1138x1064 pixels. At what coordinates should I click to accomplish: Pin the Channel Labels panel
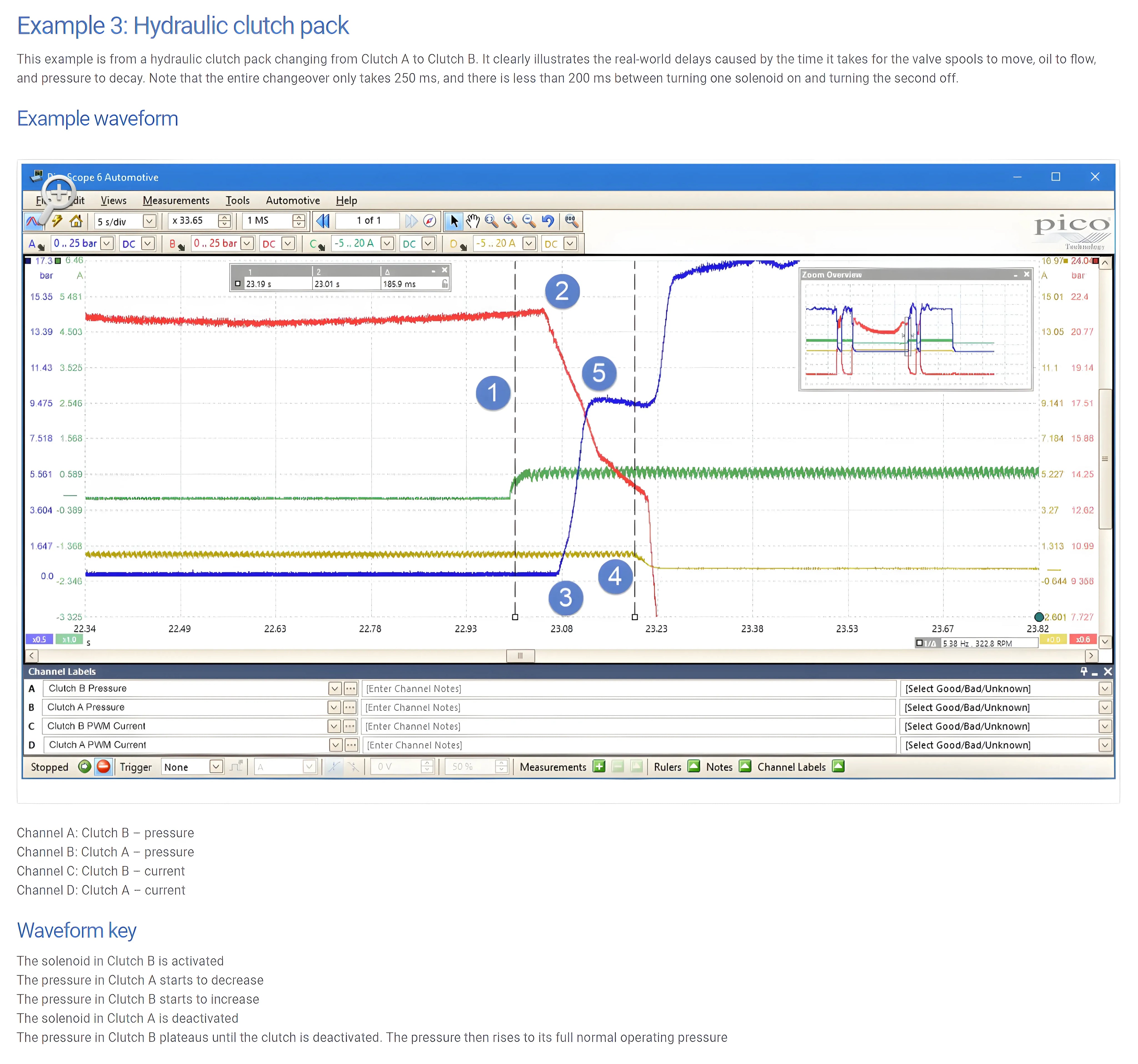coord(1084,671)
